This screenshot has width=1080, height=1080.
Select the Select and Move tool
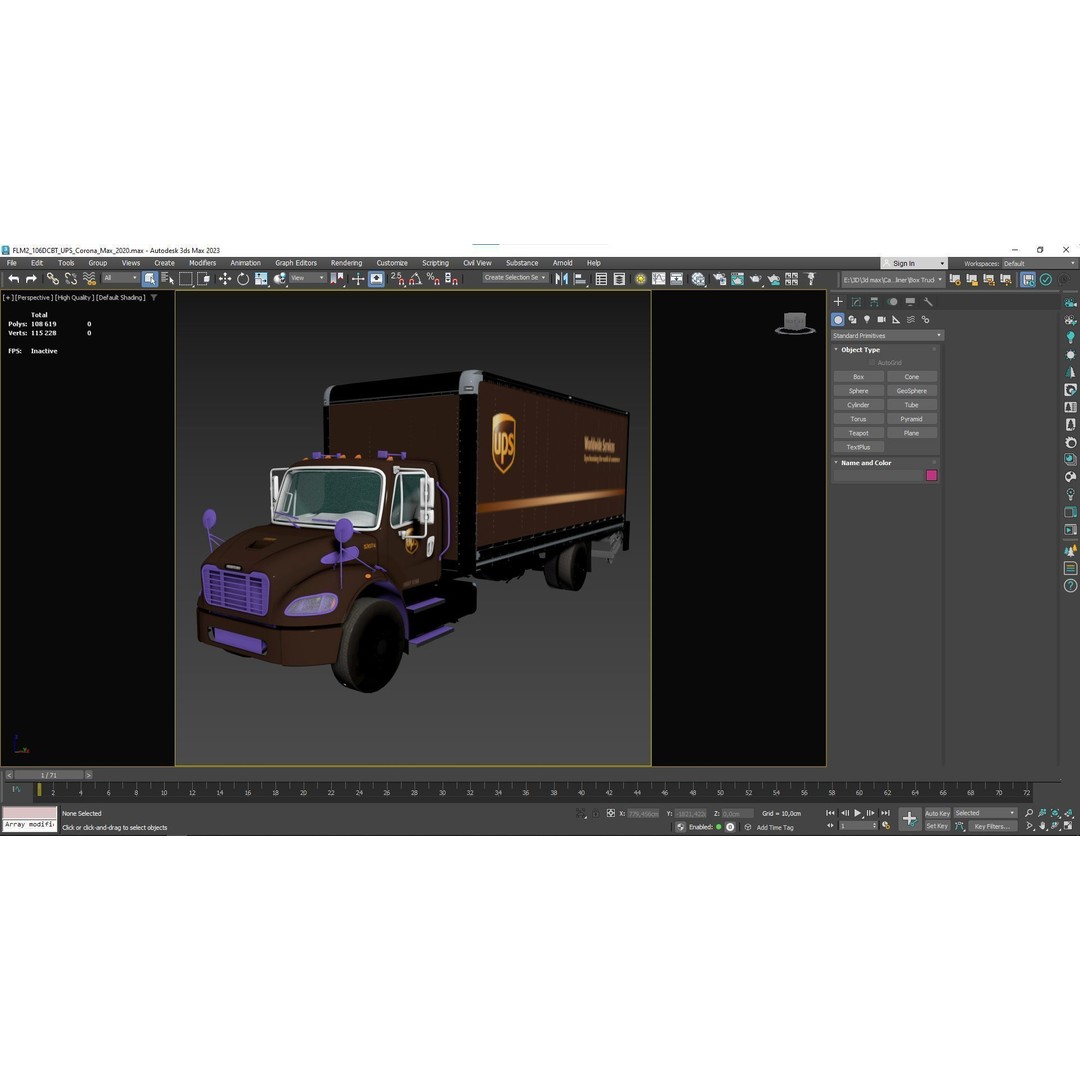point(225,279)
